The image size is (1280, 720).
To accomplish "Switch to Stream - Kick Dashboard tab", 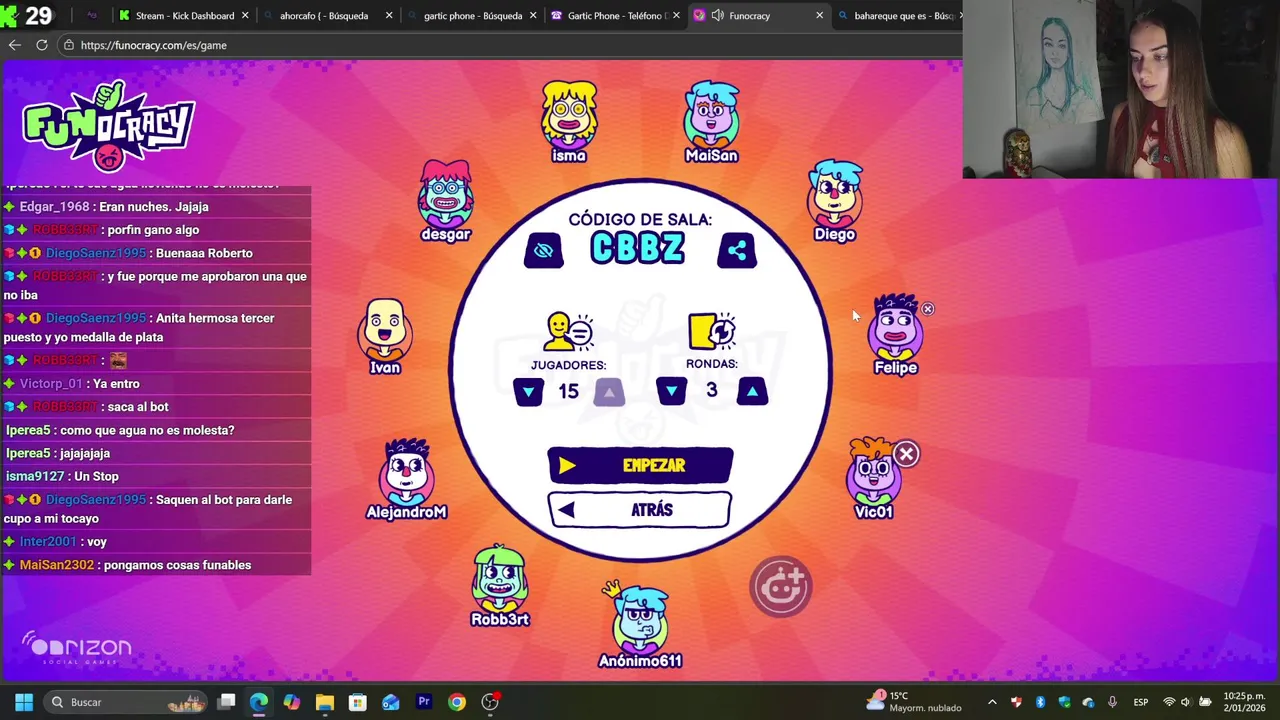I will [x=184, y=15].
